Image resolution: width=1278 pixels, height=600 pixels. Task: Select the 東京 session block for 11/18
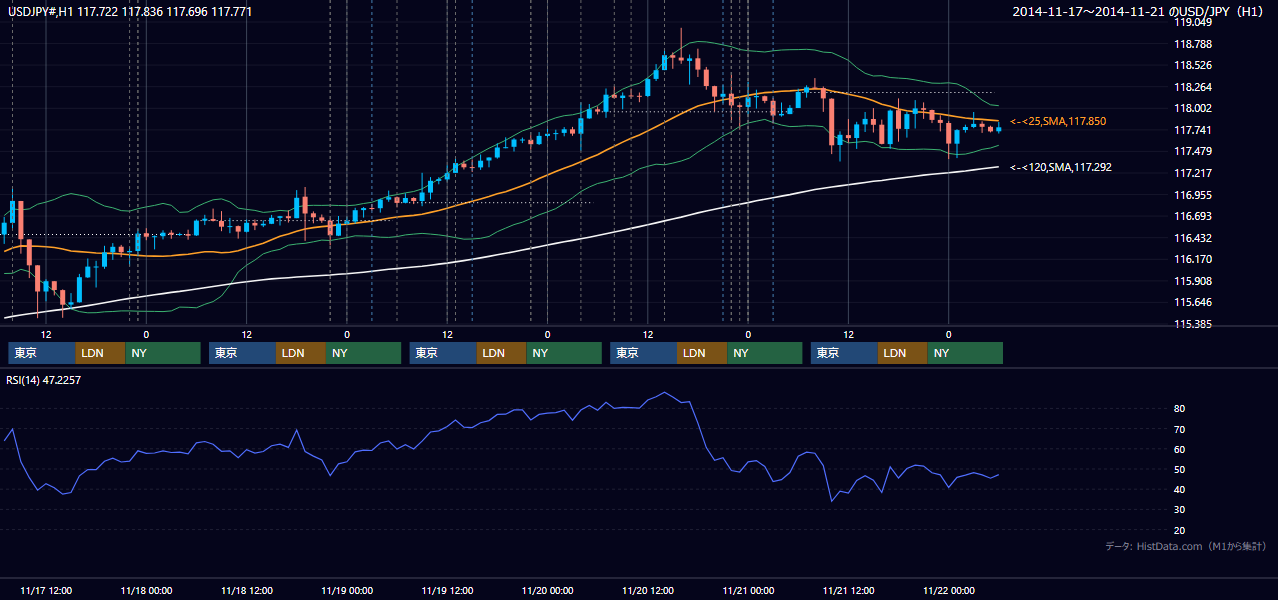click(242, 353)
